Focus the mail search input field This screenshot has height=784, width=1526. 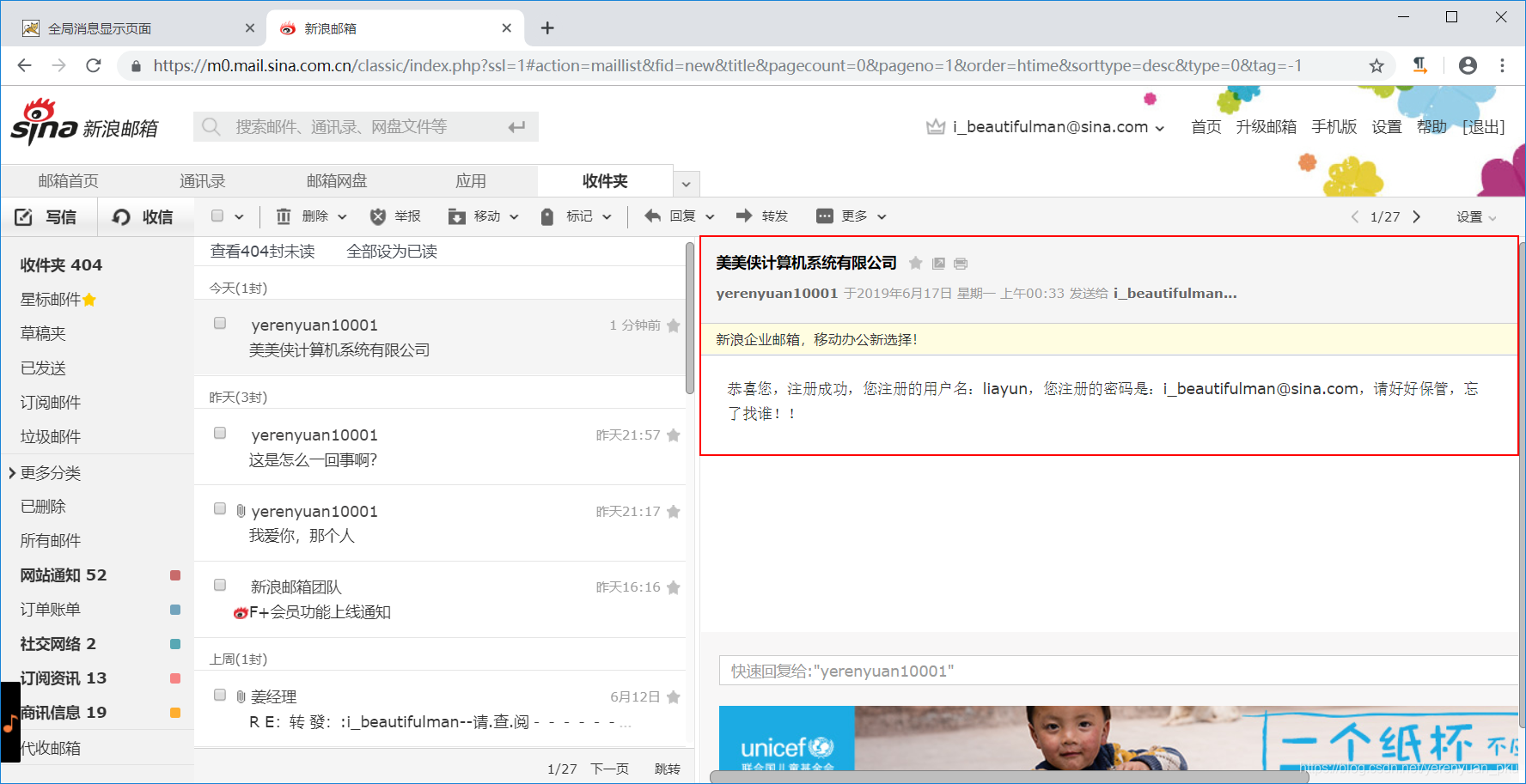366,127
